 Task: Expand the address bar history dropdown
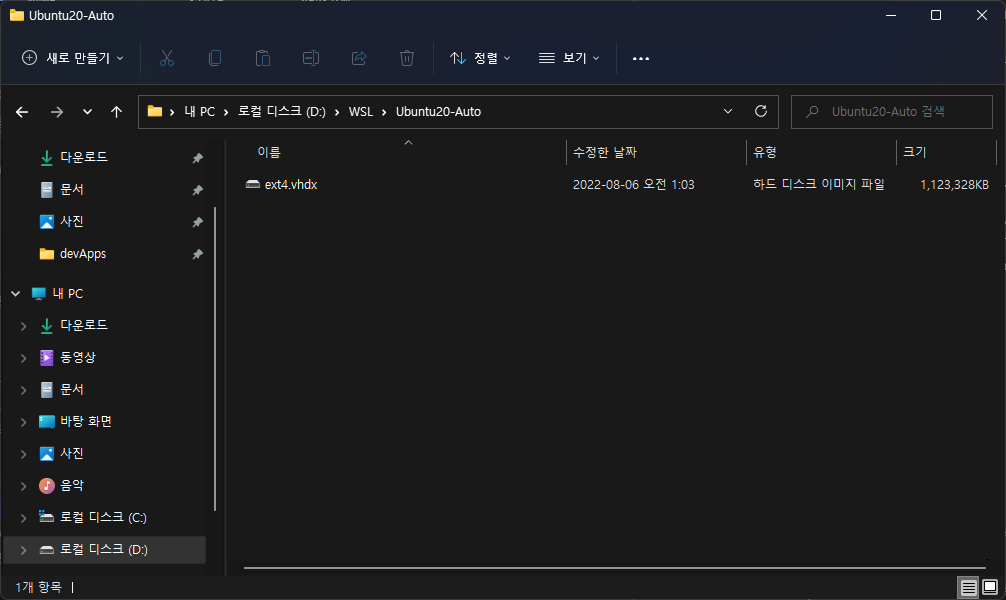[x=728, y=112]
